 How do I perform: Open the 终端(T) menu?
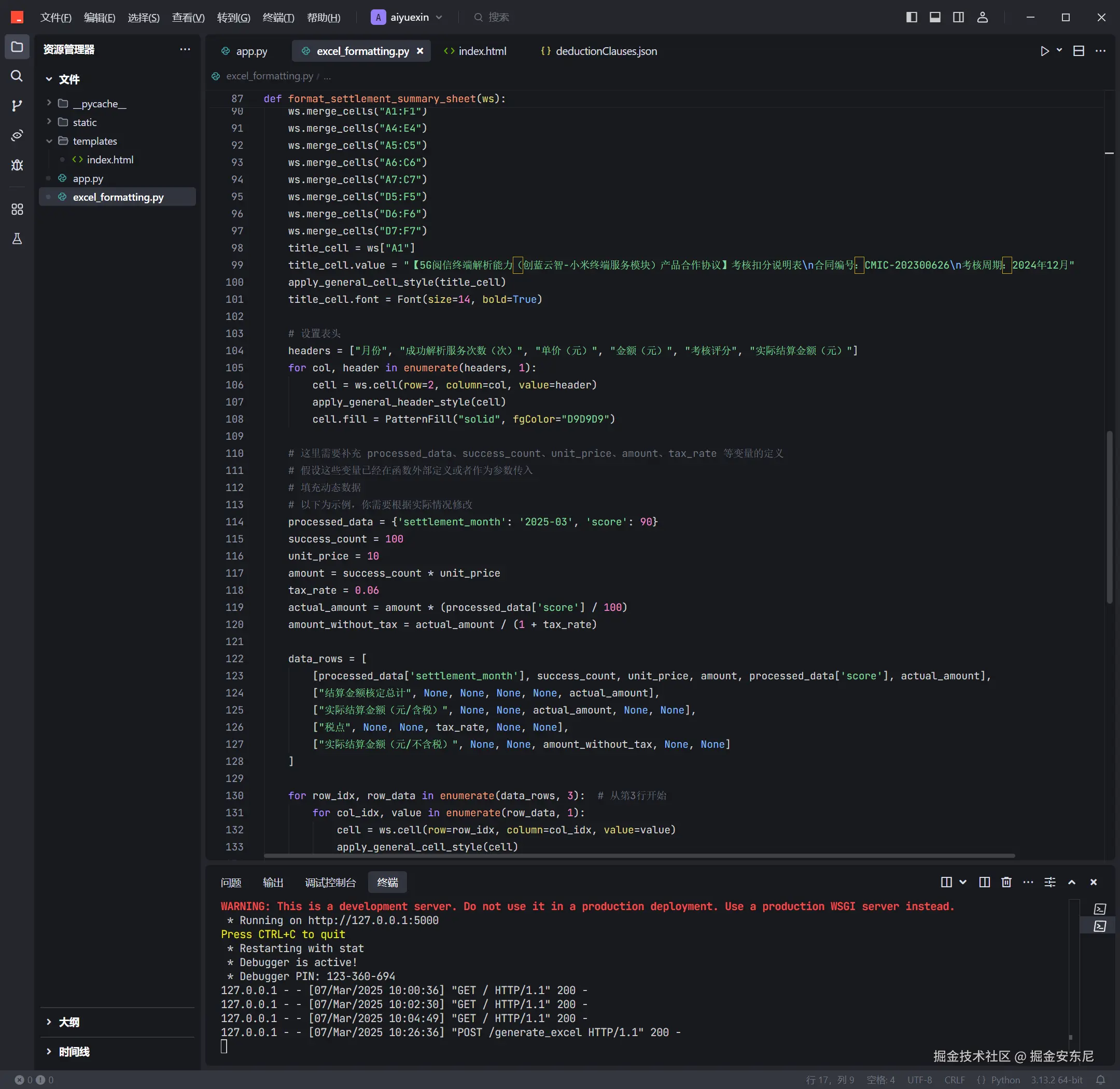tap(278, 18)
